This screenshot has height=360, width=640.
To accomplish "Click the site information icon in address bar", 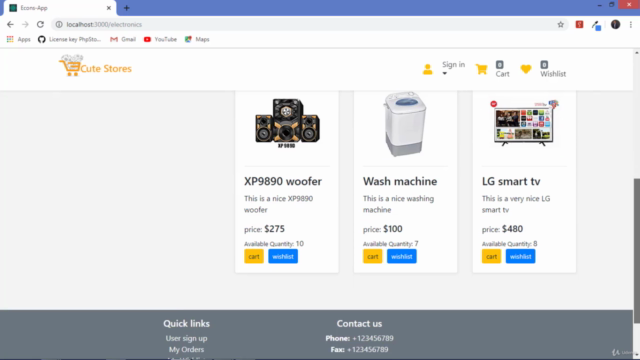I will pyautogui.click(x=59, y=24).
